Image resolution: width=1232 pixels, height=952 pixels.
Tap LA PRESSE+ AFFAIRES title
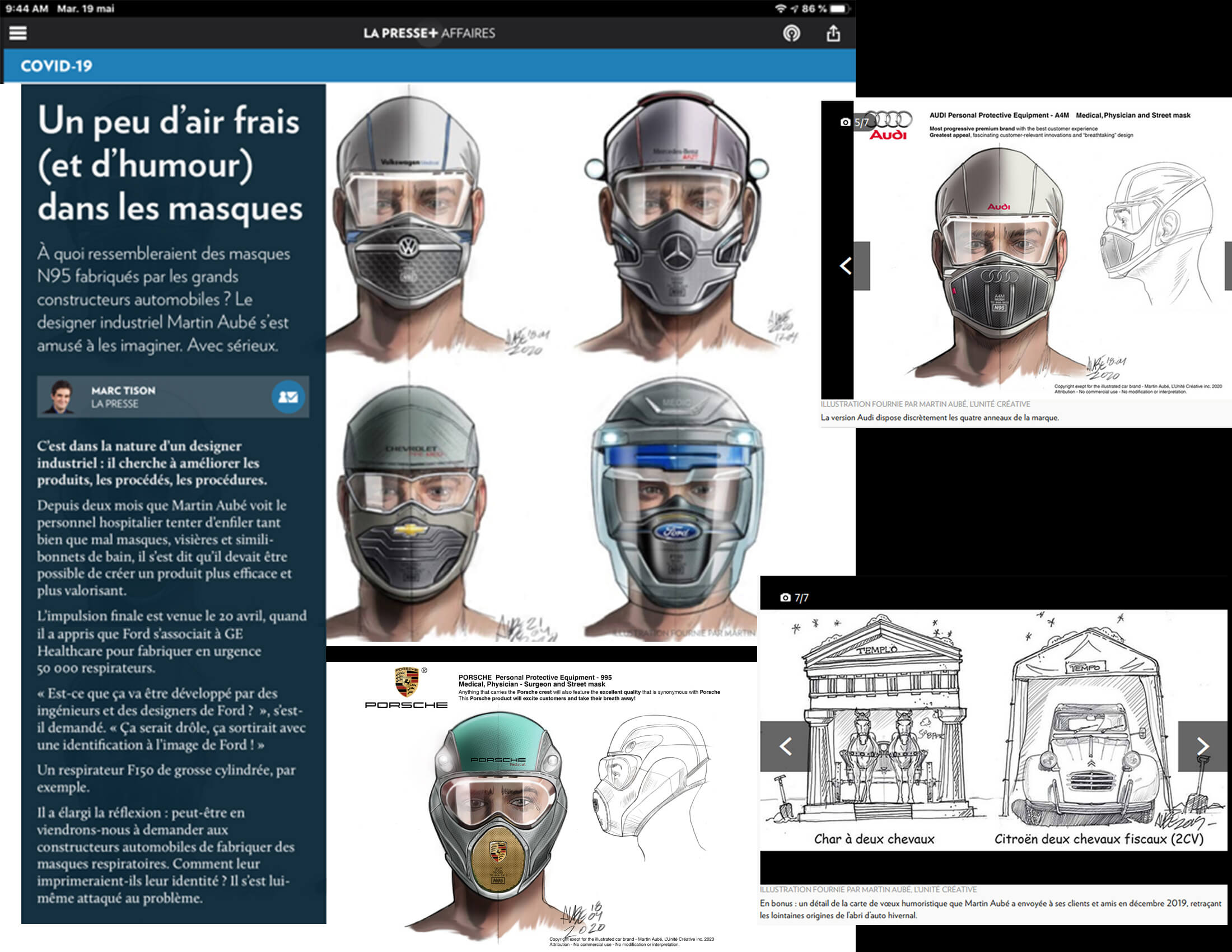429,33
